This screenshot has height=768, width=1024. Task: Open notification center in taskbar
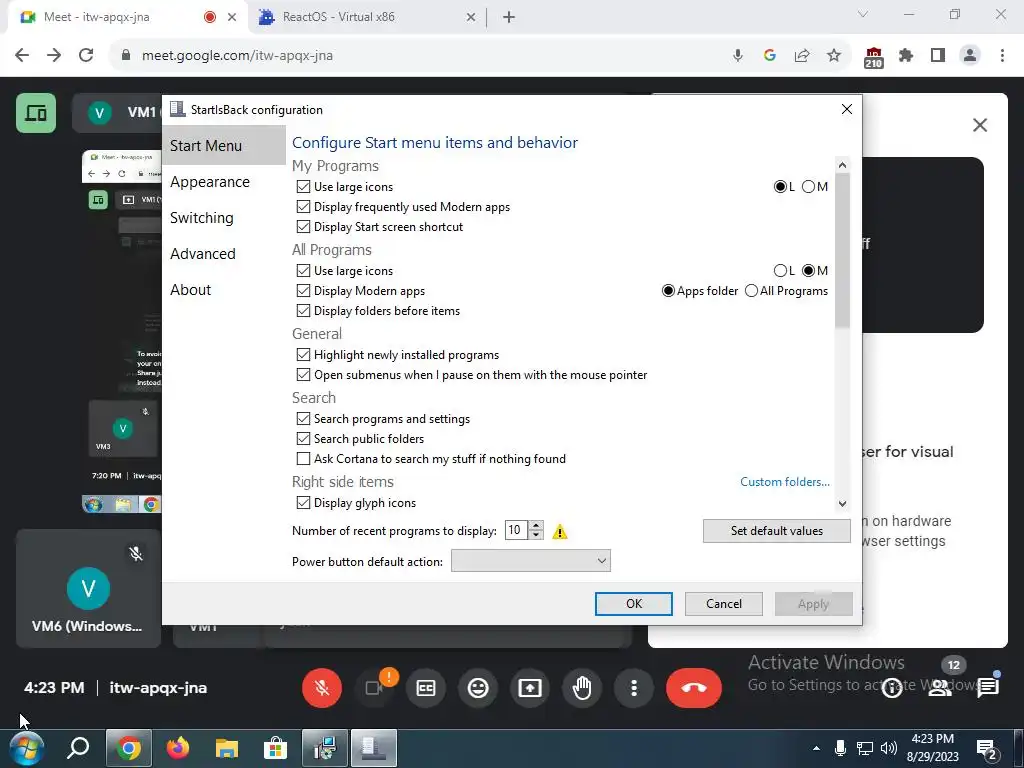(986, 748)
